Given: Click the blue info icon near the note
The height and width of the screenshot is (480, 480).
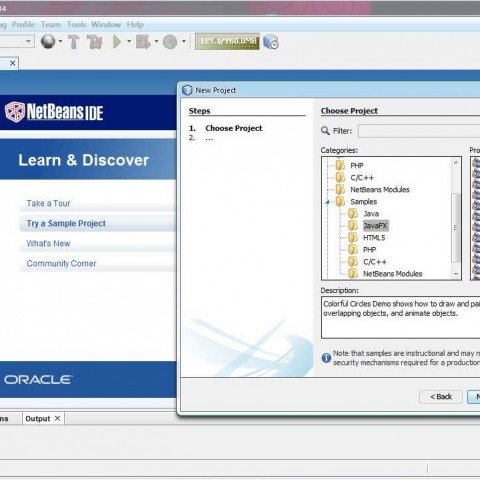Looking at the screenshot, I should [x=326, y=358].
